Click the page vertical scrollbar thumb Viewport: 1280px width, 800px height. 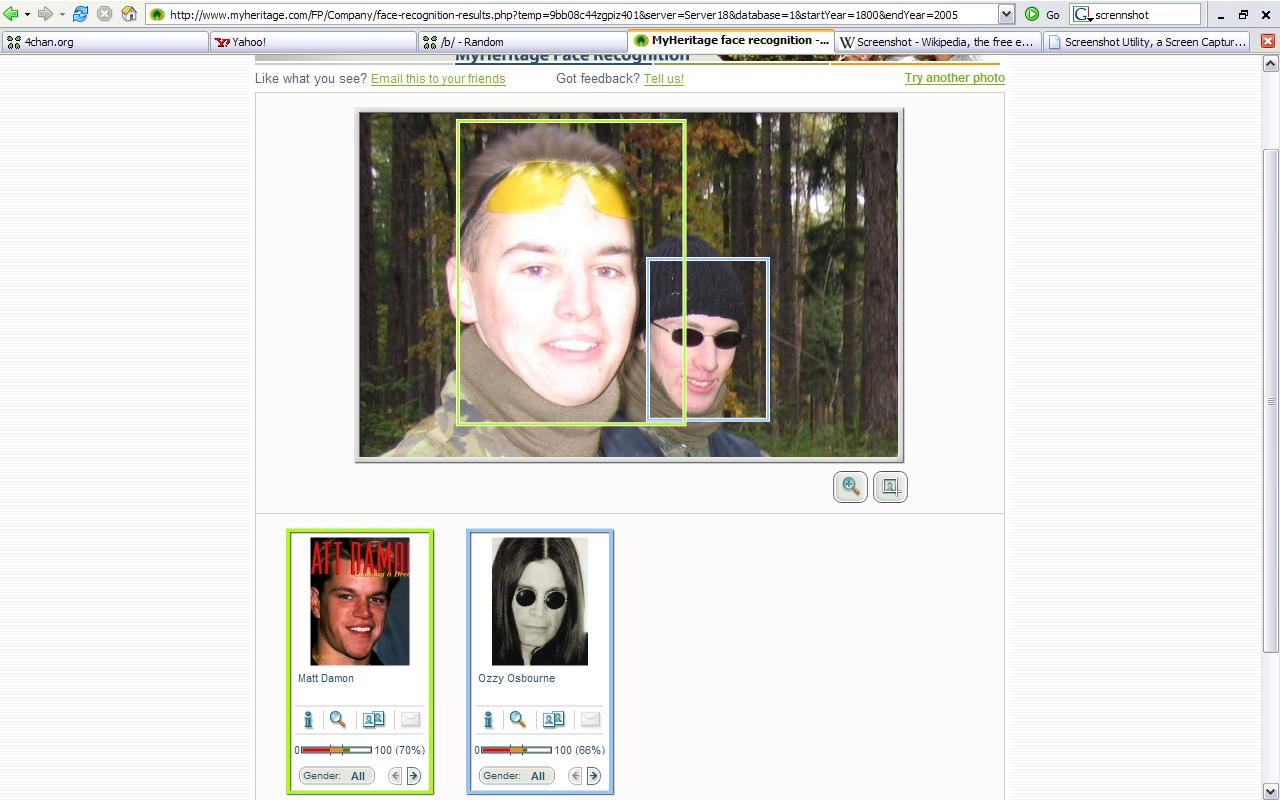1271,400
